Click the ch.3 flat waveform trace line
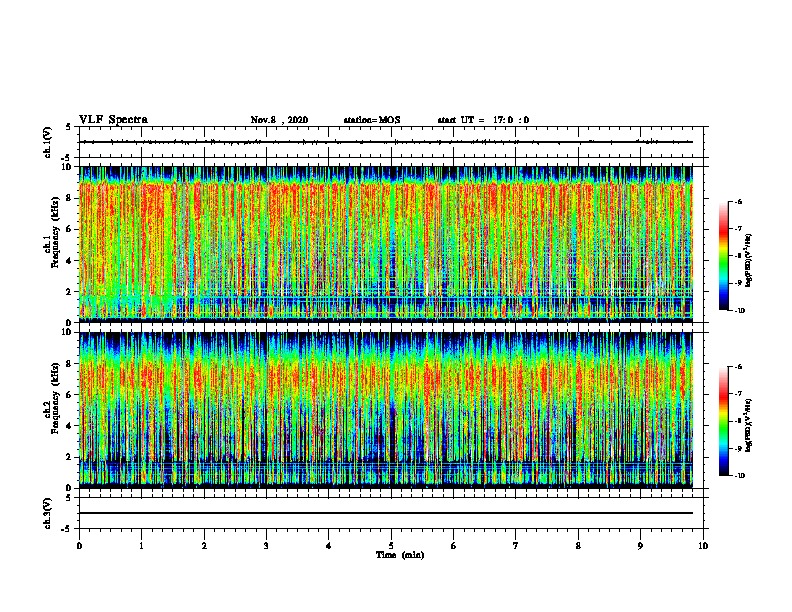The height and width of the screenshot is (612, 792). [x=386, y=513]
